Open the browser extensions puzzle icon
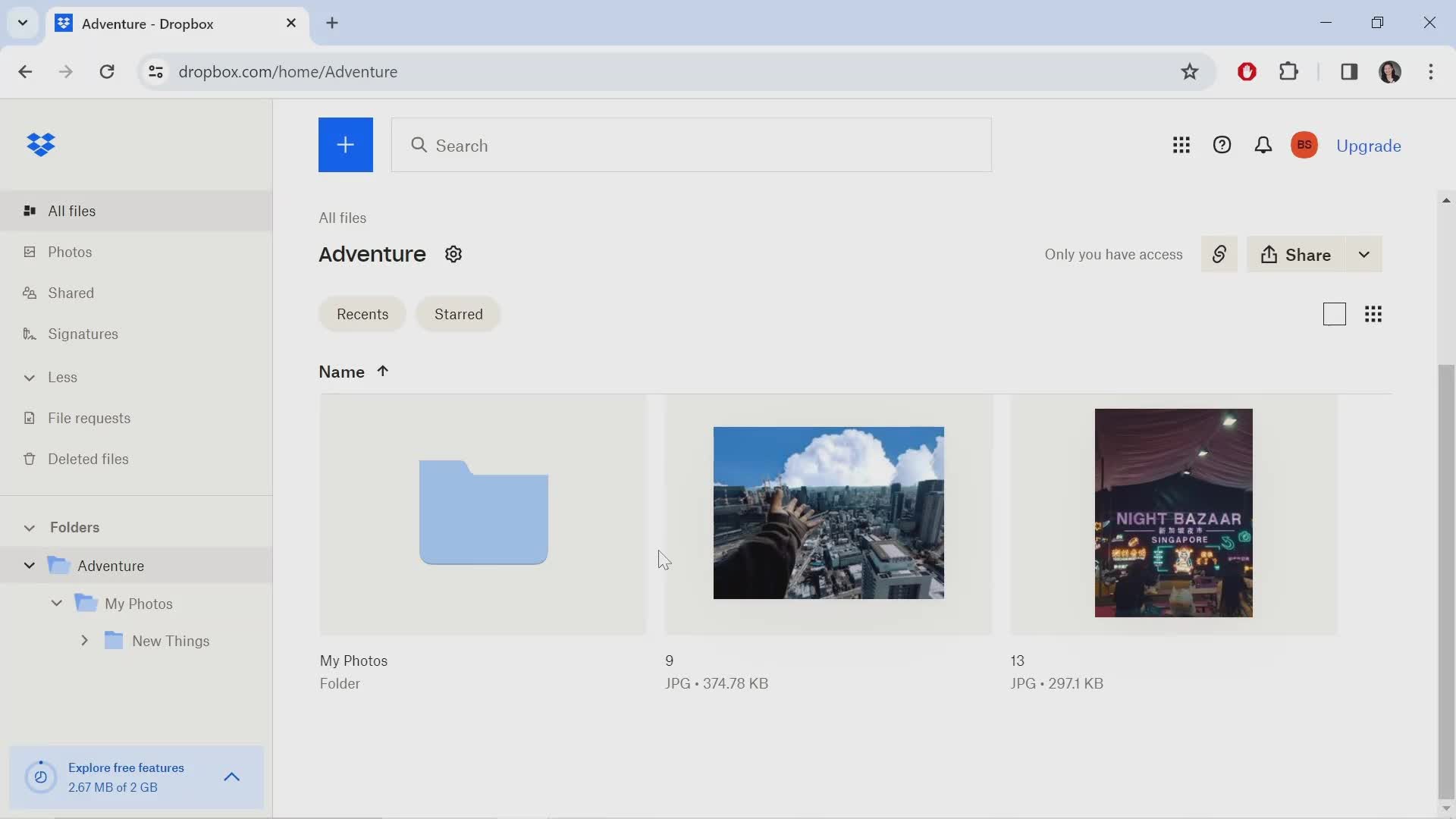 pyautogui.click(x=1288, y=71)
